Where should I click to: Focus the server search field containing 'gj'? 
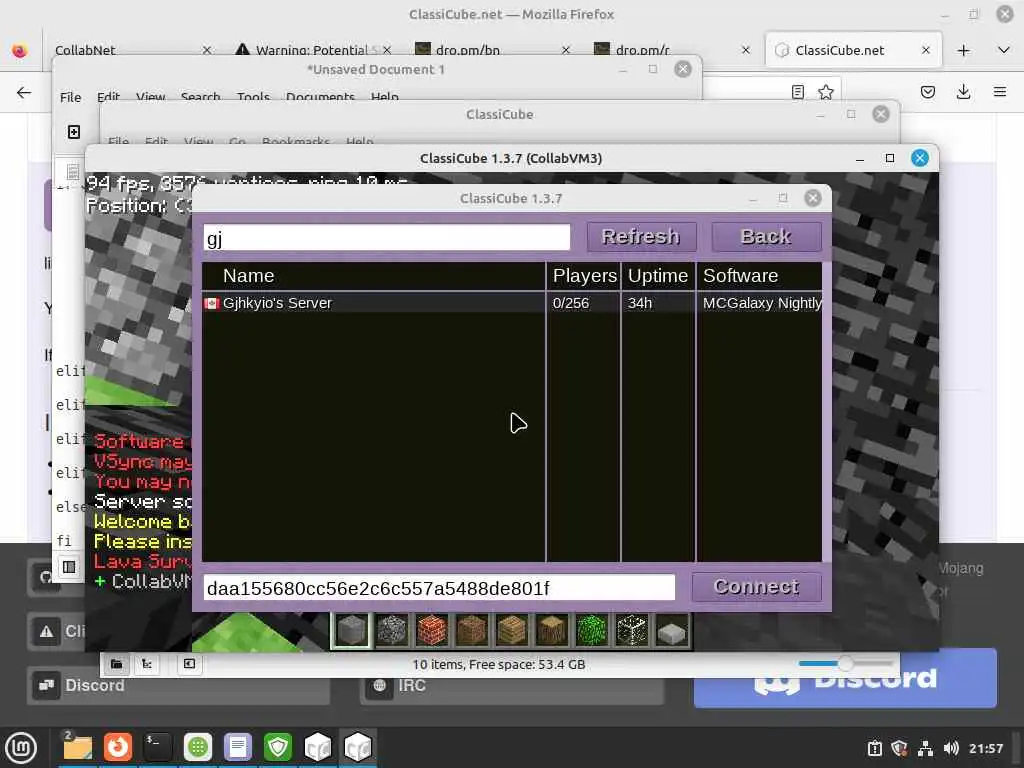(387, 238)
